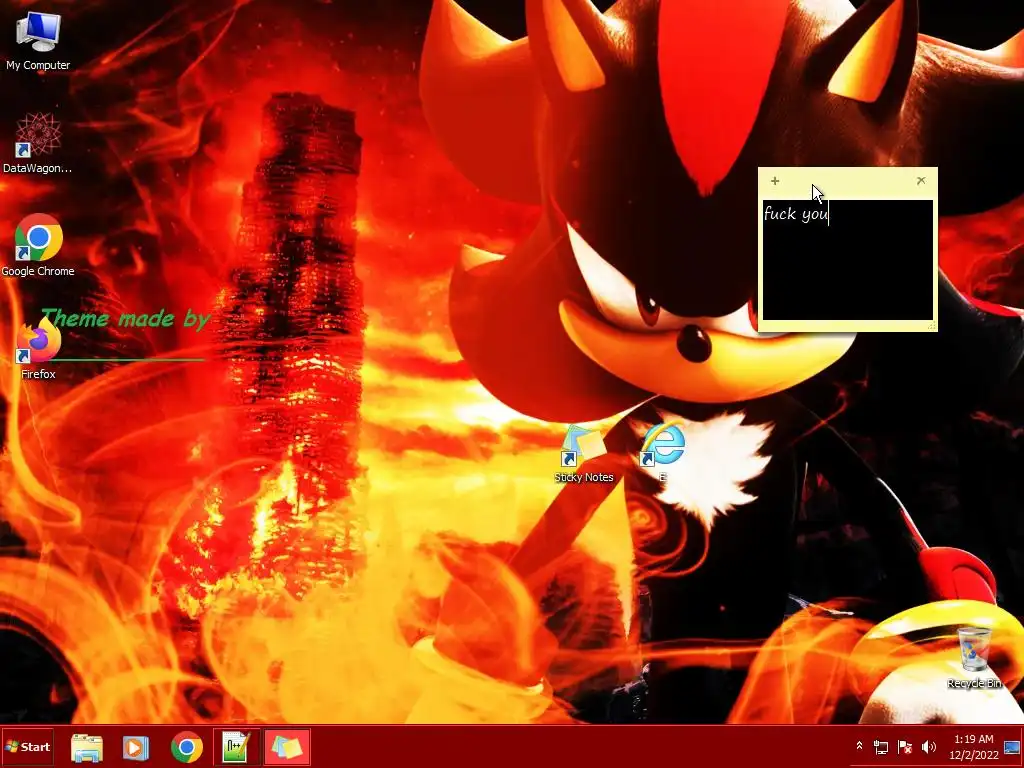Click inside the sticky note text area
1024x768 pixels.
(848, 260)
